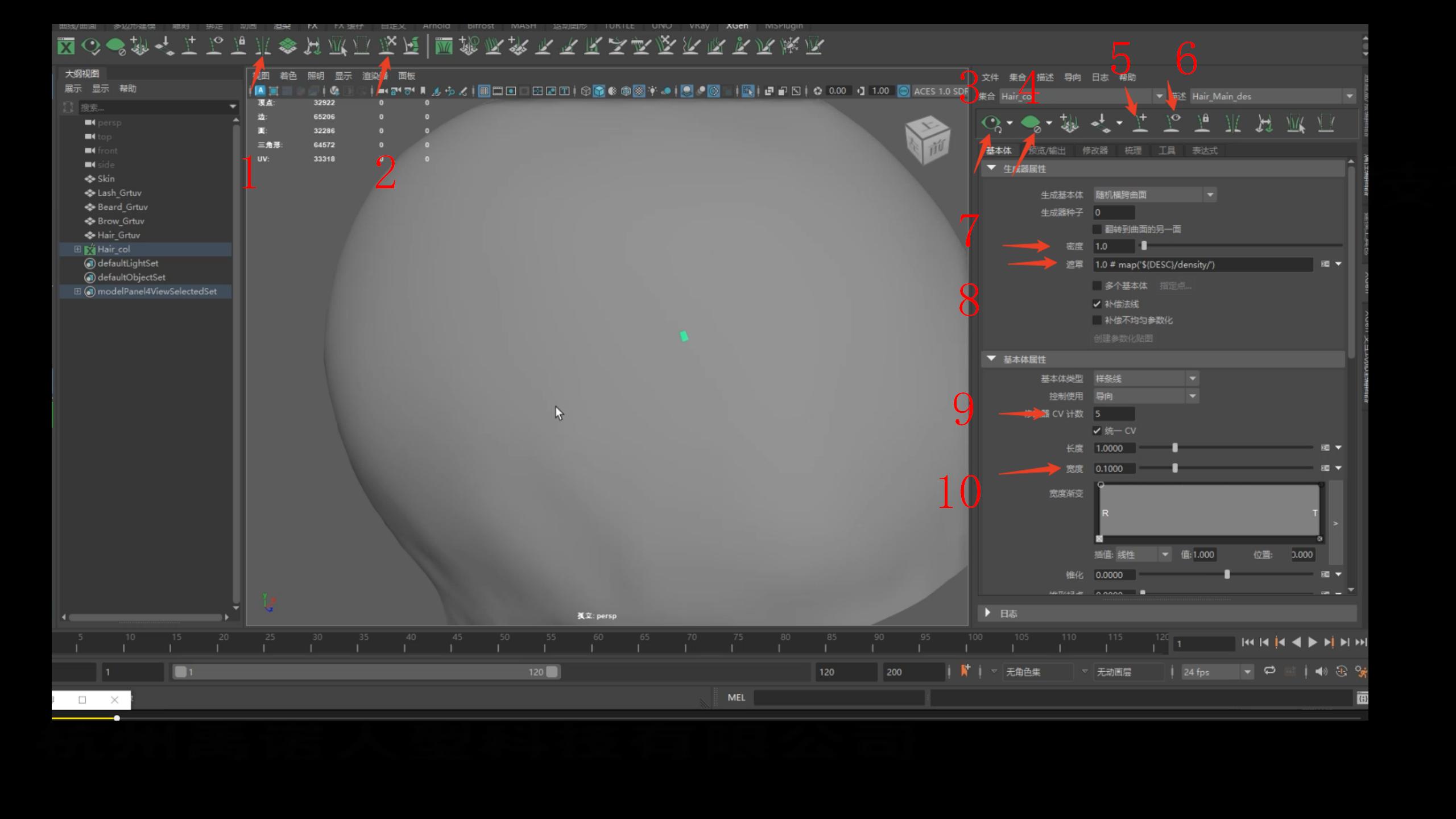Toggle the sound speaker icon
Screen dimensions: 1456x819
[x=1321, y=672]
